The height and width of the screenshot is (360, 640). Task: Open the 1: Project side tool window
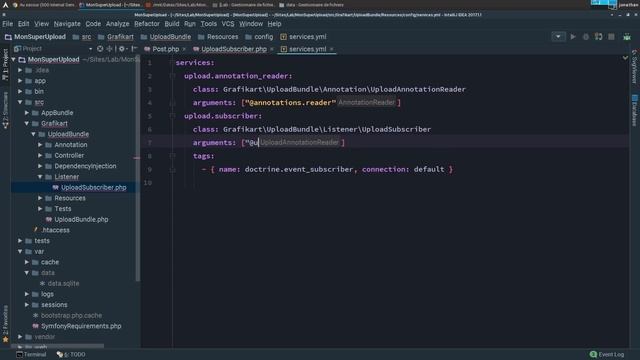coord(5,64)
